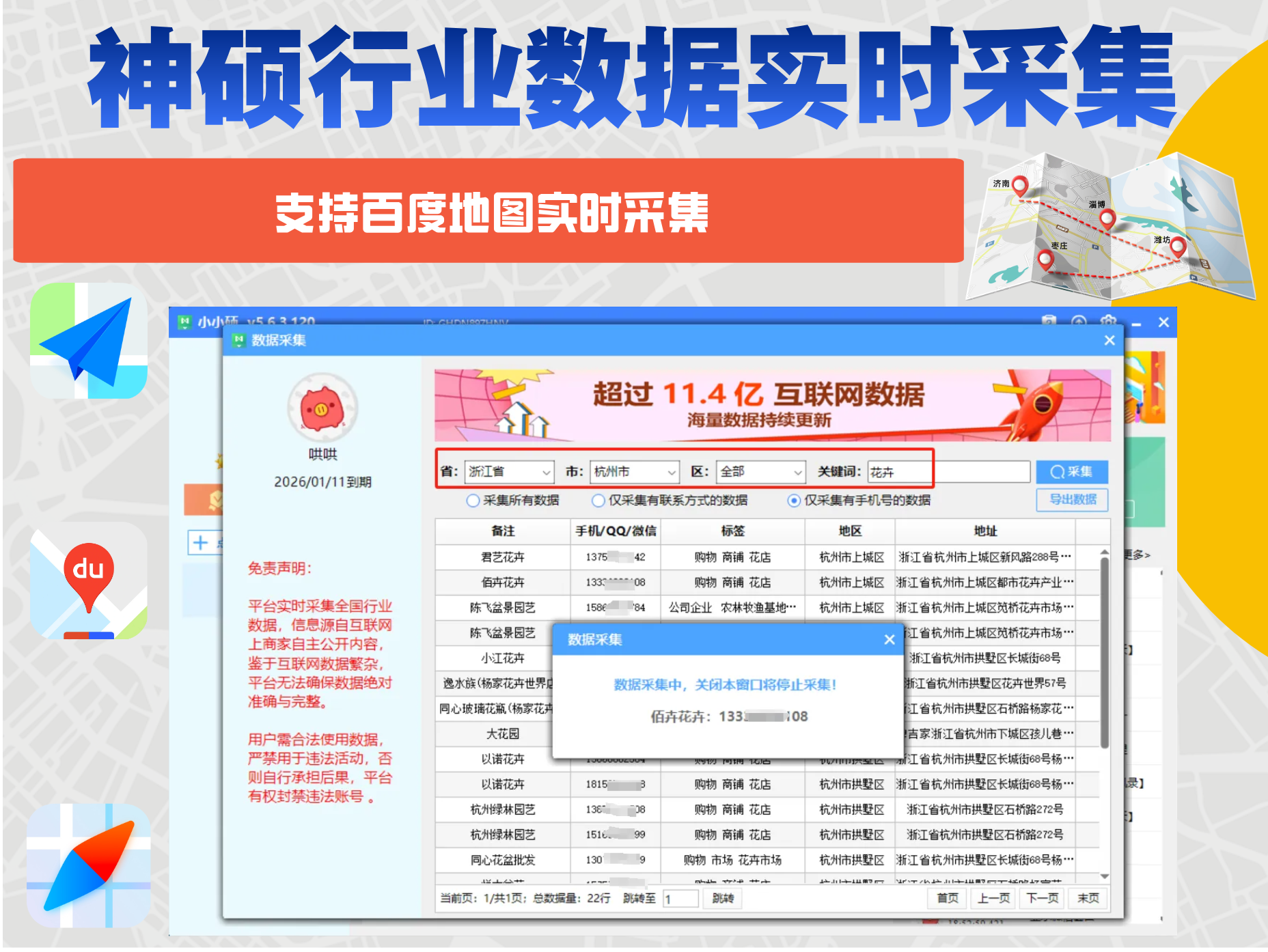Click the table's scroll-up arrow
The image size is (1268, 952).
click(1104, 552)
